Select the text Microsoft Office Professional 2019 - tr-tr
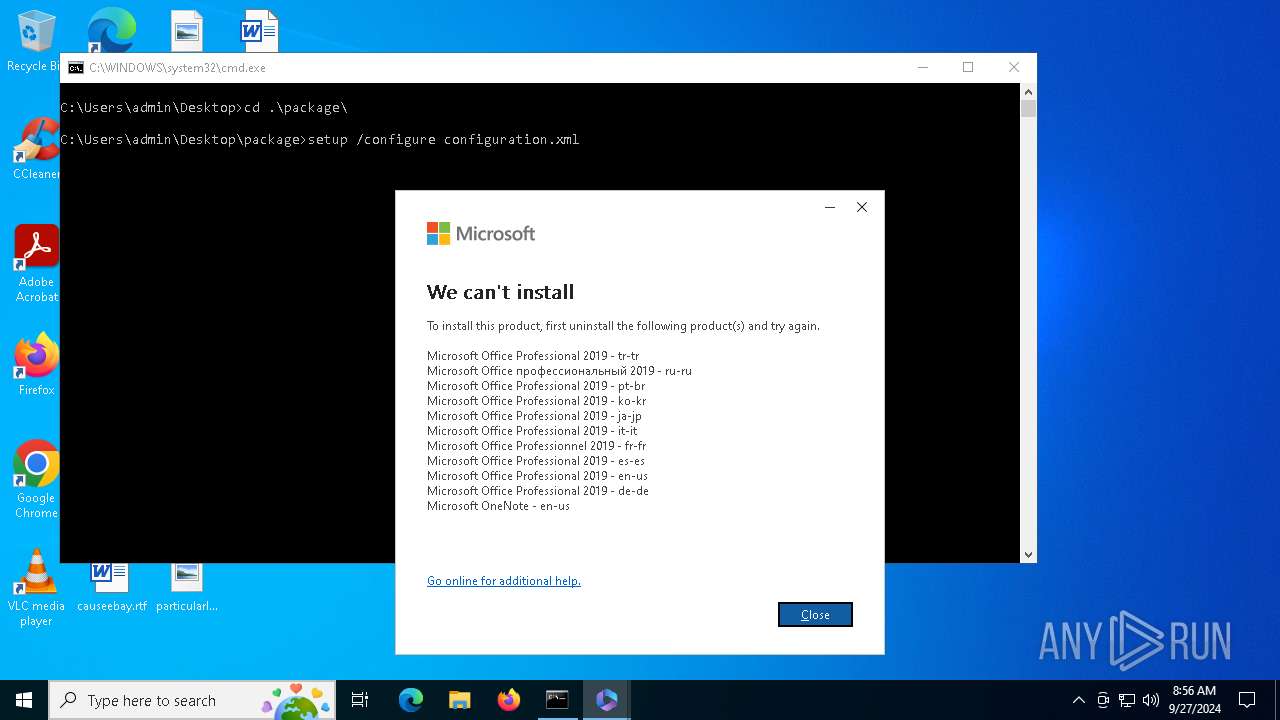This screenshot has width=1280, height=720. (533, 356)
